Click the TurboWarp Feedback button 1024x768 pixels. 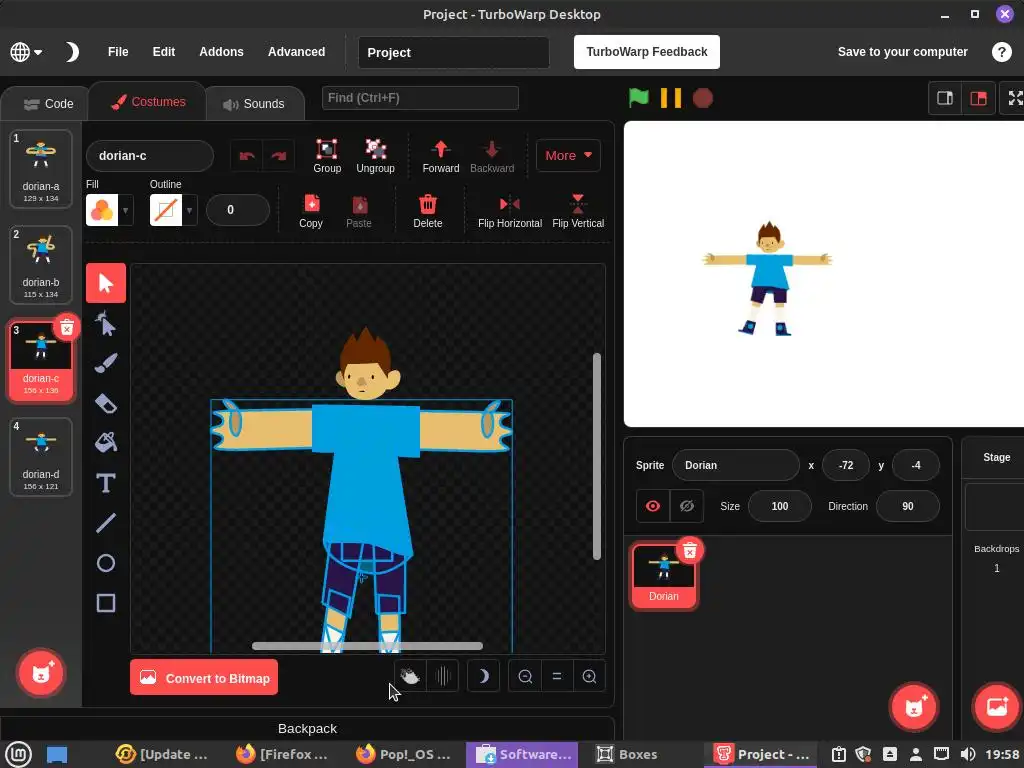pos(647,52)
